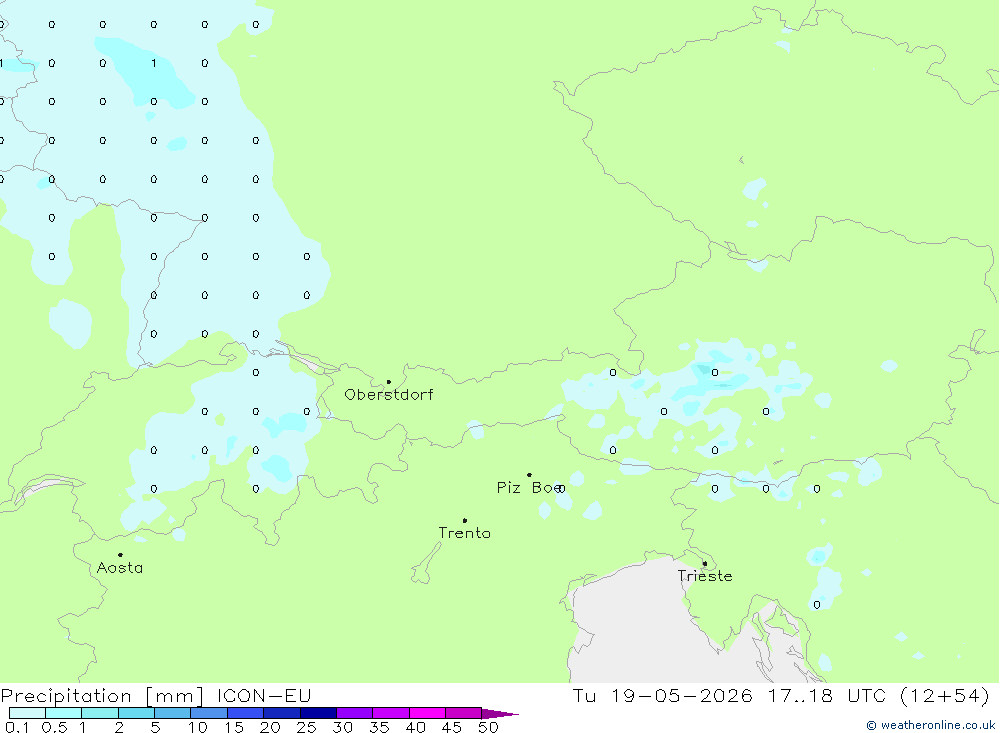This screenshot has width=1000, height=733.
Task: Click the Trieste location dot marker
Action: tap(705, 563)
